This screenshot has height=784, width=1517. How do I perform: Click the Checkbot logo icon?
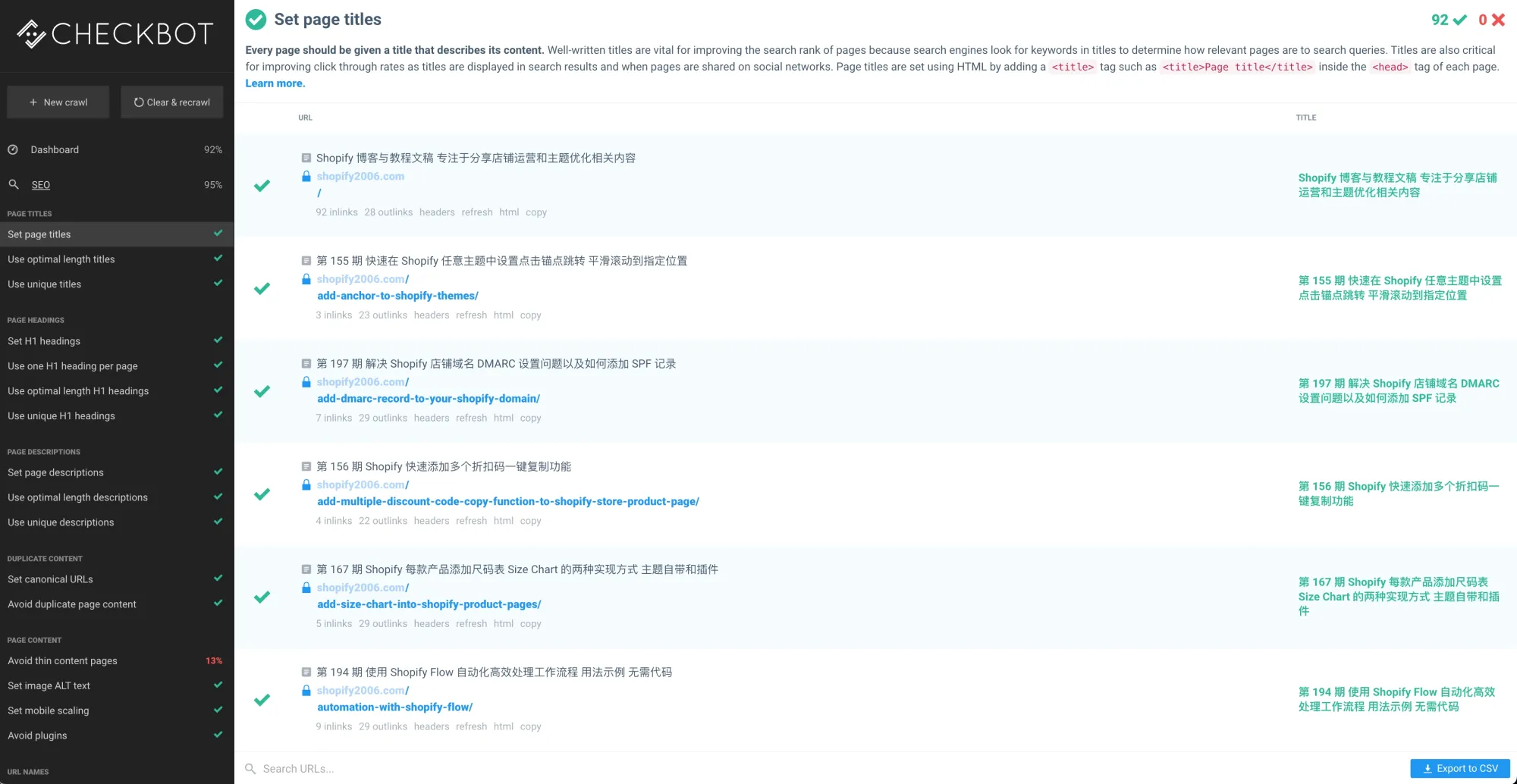pos(30,34)
